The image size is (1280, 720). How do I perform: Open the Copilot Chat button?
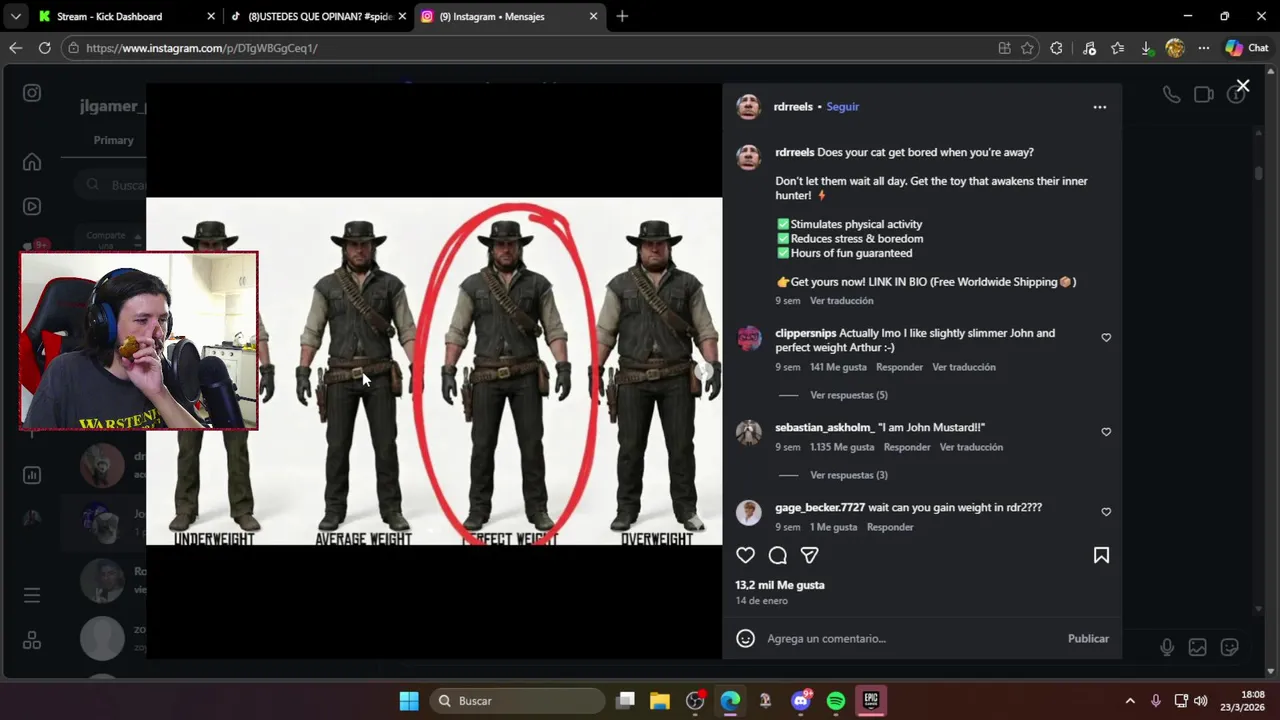tap(1247, 48)
